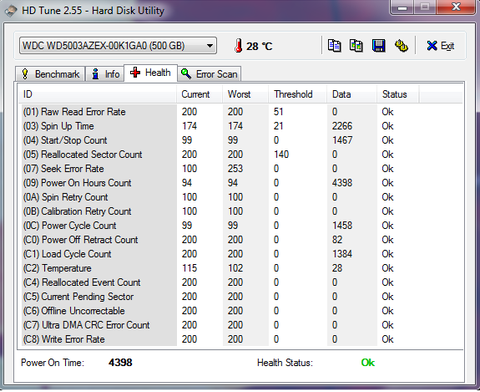Click the Data column header
This screenshot has height=392, width=480.
[352, 94]
